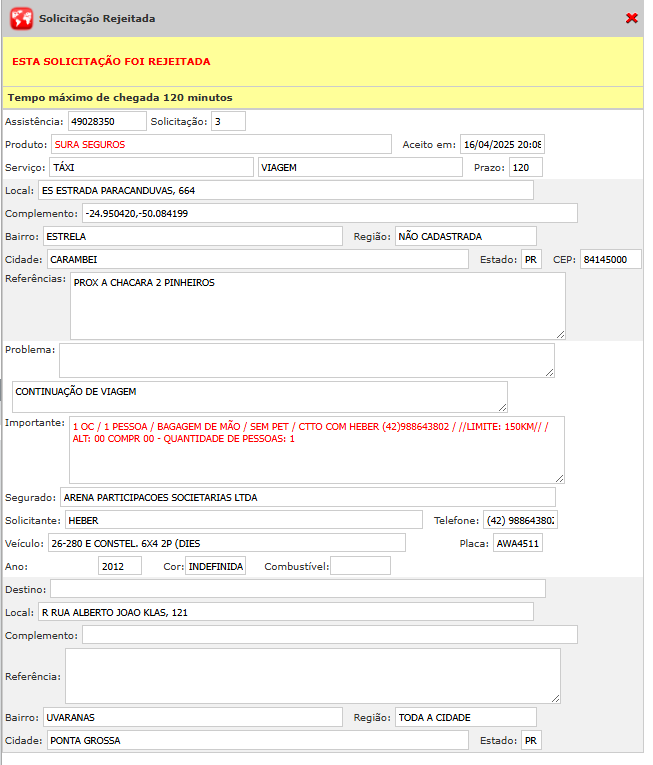The image size is (653, 765).
Task: Click Local field R RUA ALBERTO JOAO KLAS
Action: [x=286, y=612]
